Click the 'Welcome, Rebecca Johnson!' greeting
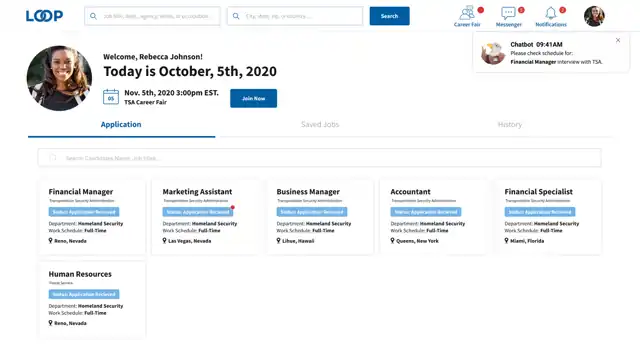Screen dimensions: 640x360 pyautogui.click(x=153, y=57)
